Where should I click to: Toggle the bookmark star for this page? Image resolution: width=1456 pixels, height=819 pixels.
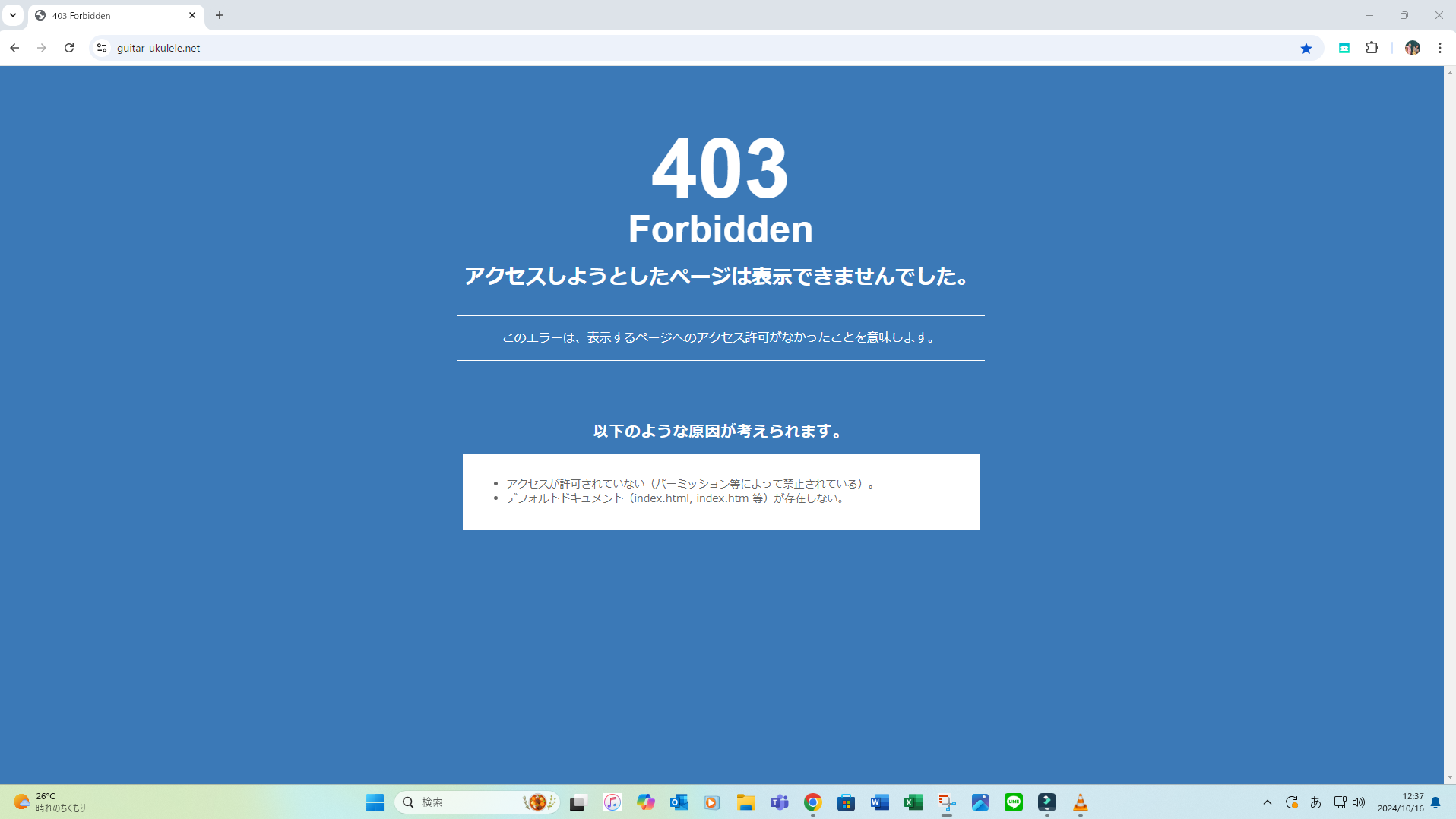[x=1306, y=49]
